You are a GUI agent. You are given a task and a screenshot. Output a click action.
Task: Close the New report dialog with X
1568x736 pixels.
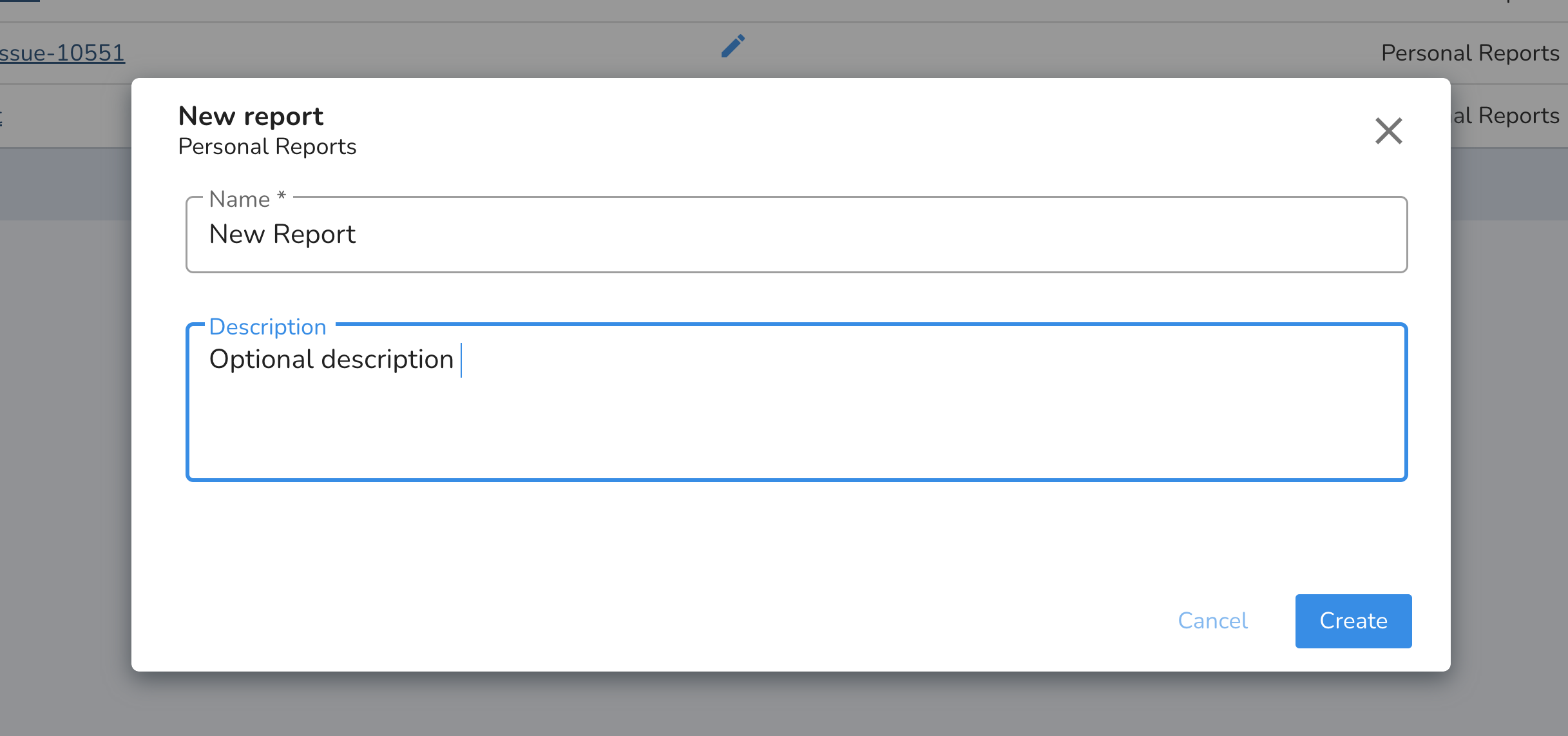[x=1388, y=131]
